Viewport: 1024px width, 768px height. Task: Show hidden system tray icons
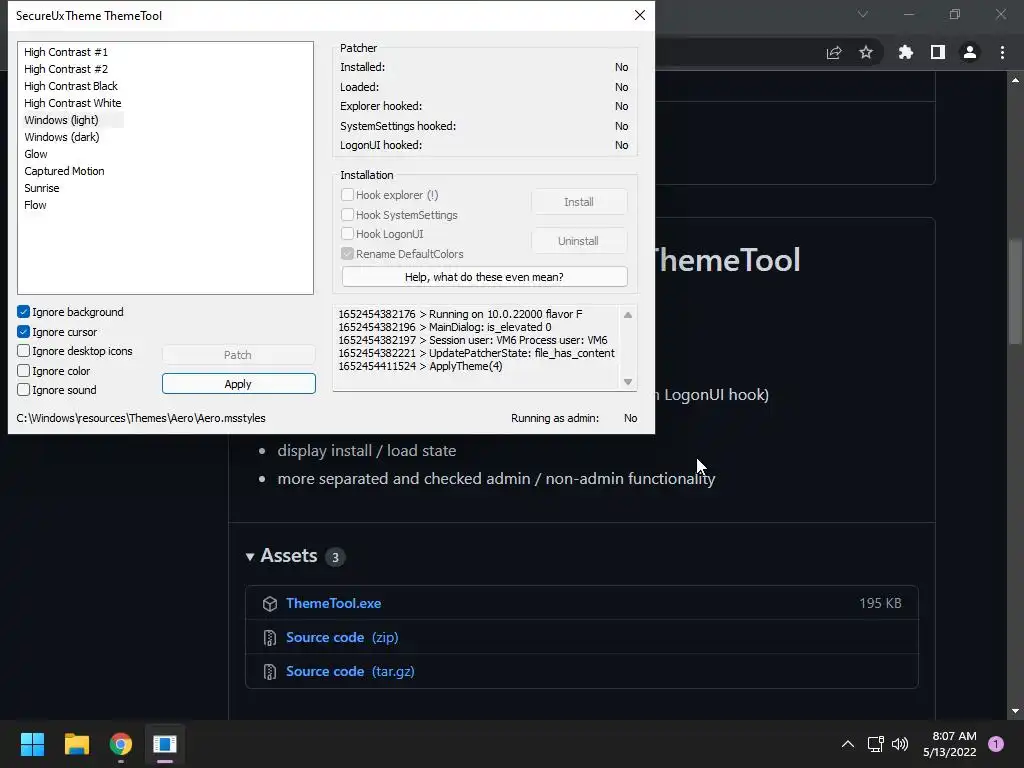point(848,744)
